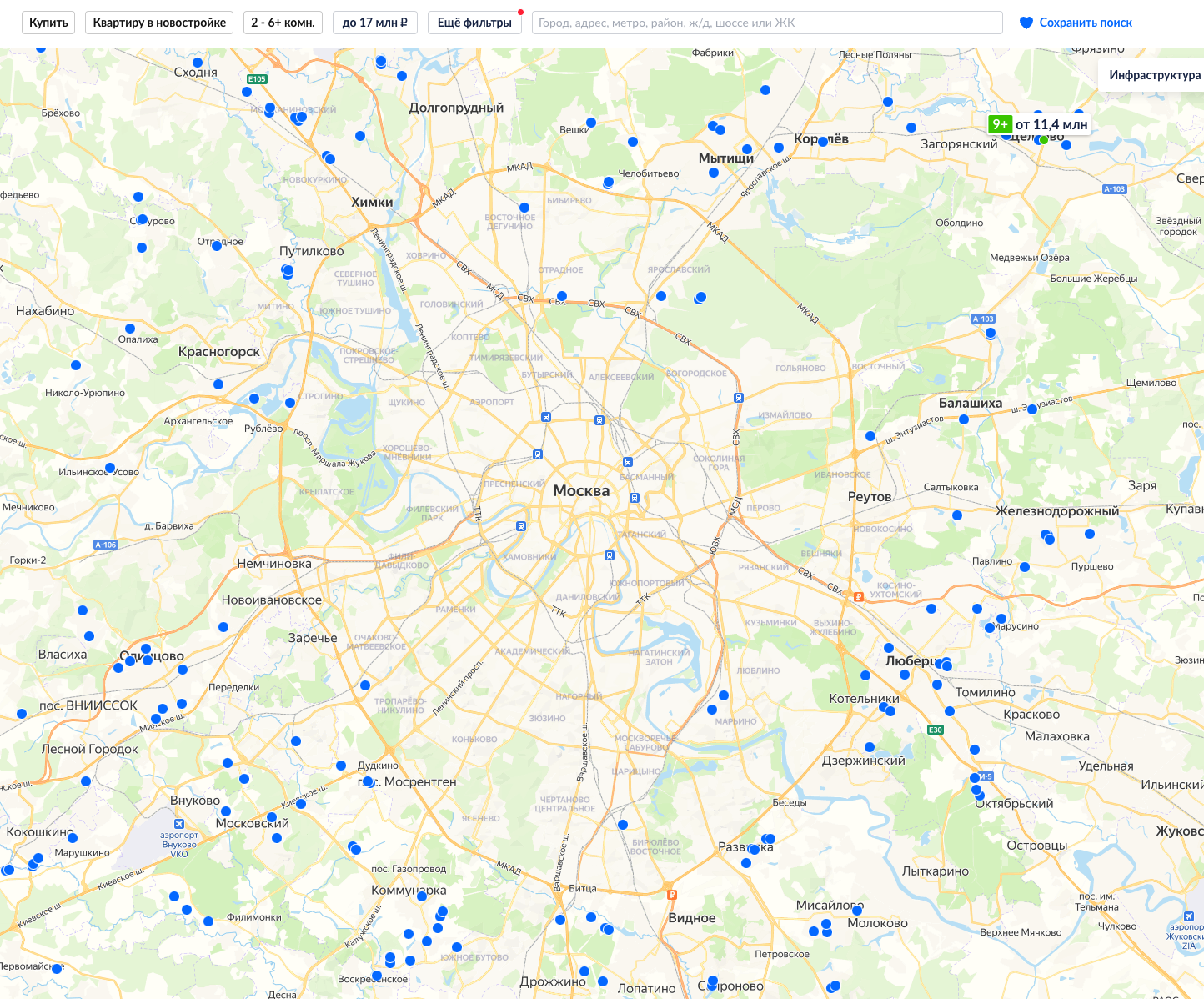Select the blue marker above Опалиха
1204x999 pixels.
pos(130,329)
